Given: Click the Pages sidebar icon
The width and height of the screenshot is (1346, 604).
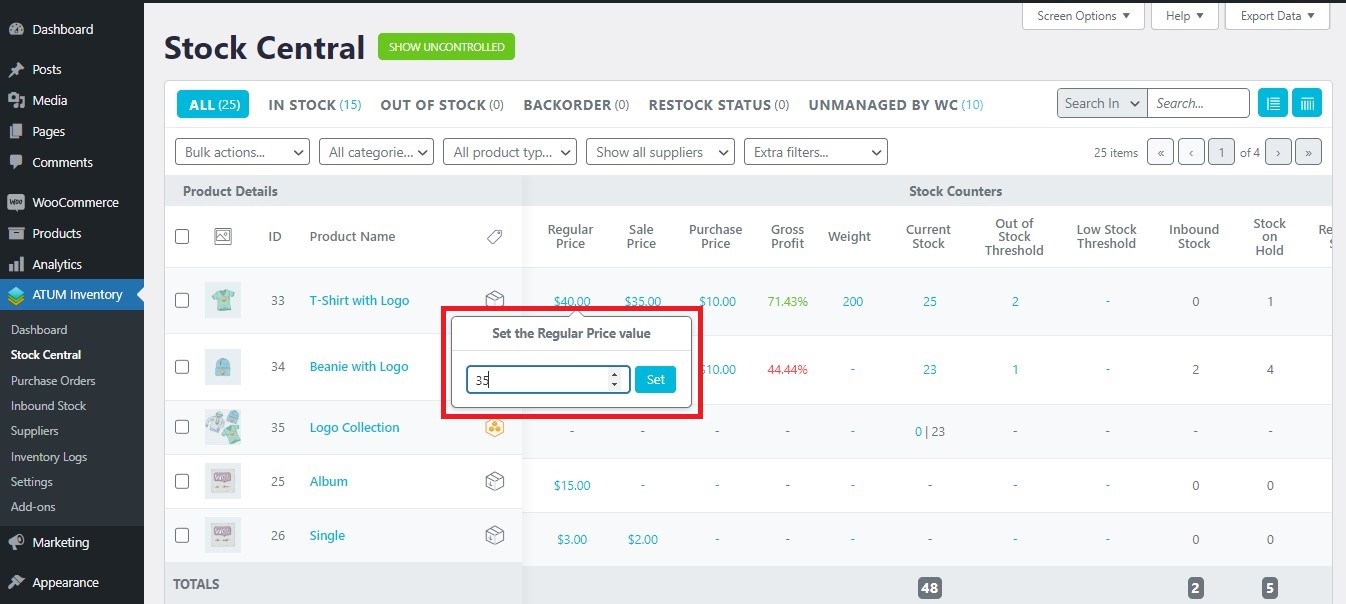Looking at the screenshot, I should click(16, 131).
